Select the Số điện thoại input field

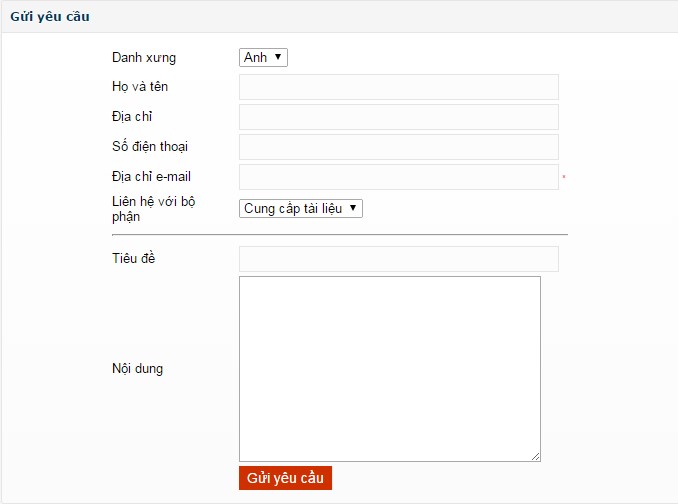[x=398, y=147]
